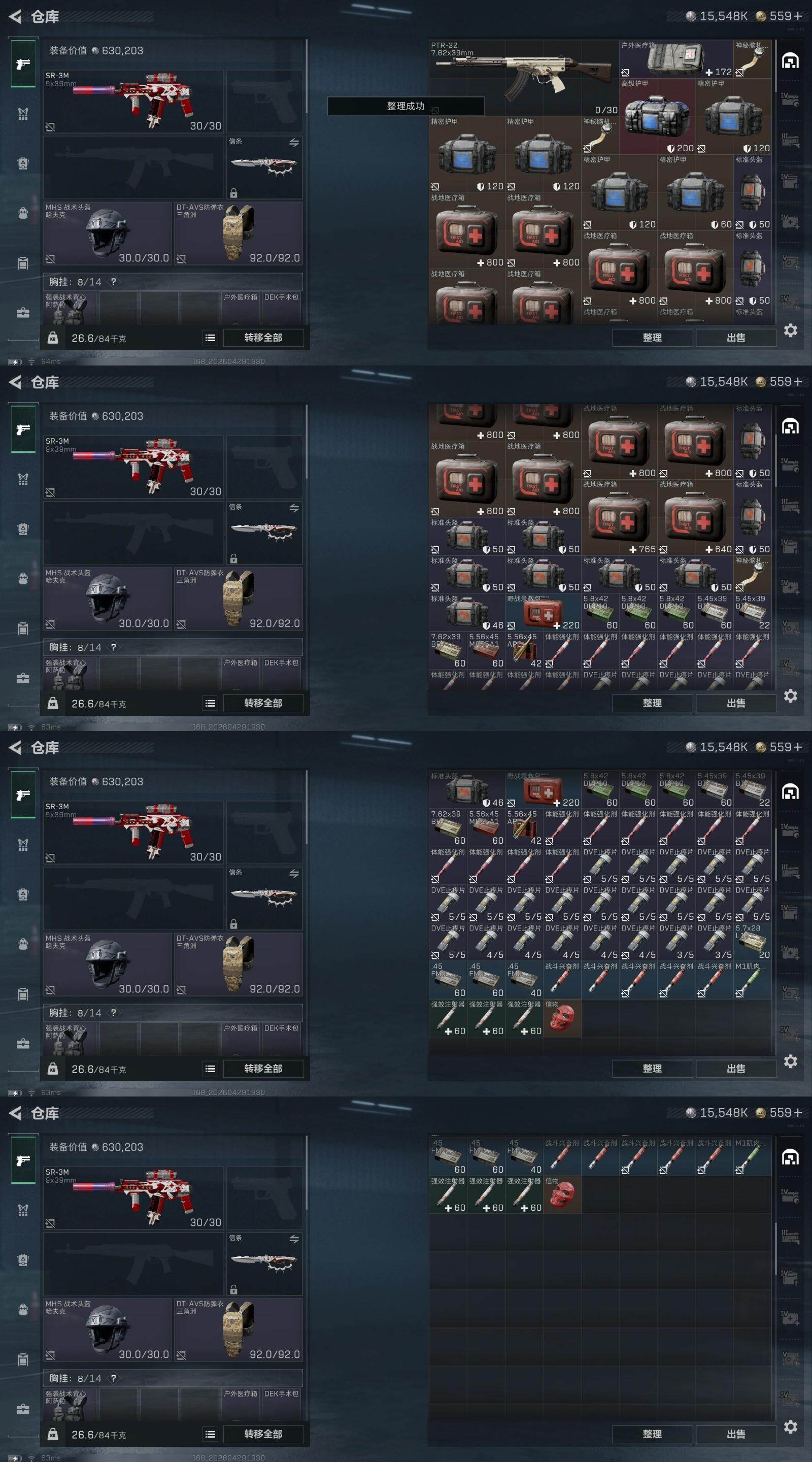The width and height of the screenshot is (812, 1462).
Task: Toggle the weight lock icon beside 26.6/84千克 near 整理成功
Action: tap(53, 338)
